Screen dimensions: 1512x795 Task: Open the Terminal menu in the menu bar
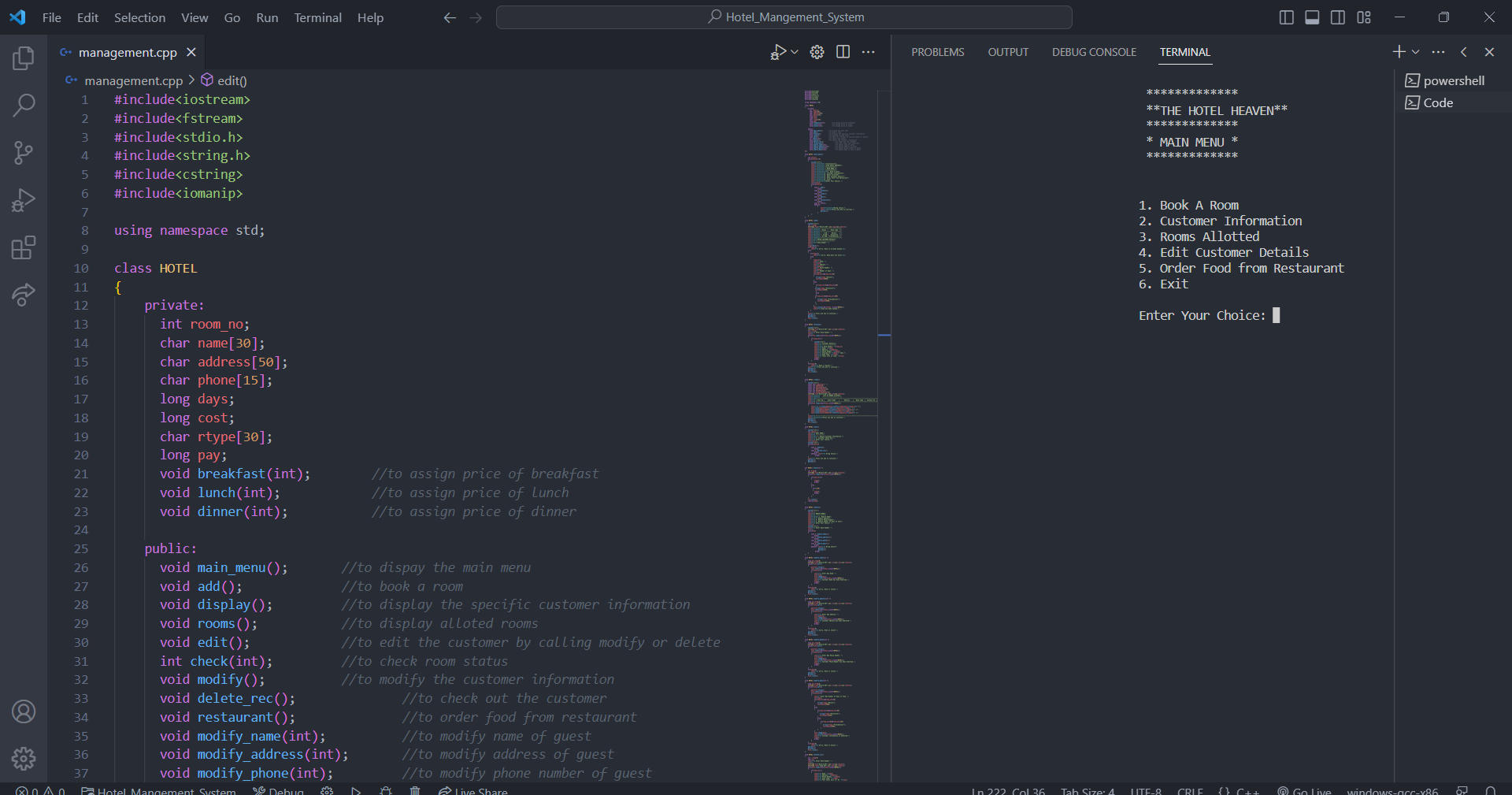tap(317, 17)
